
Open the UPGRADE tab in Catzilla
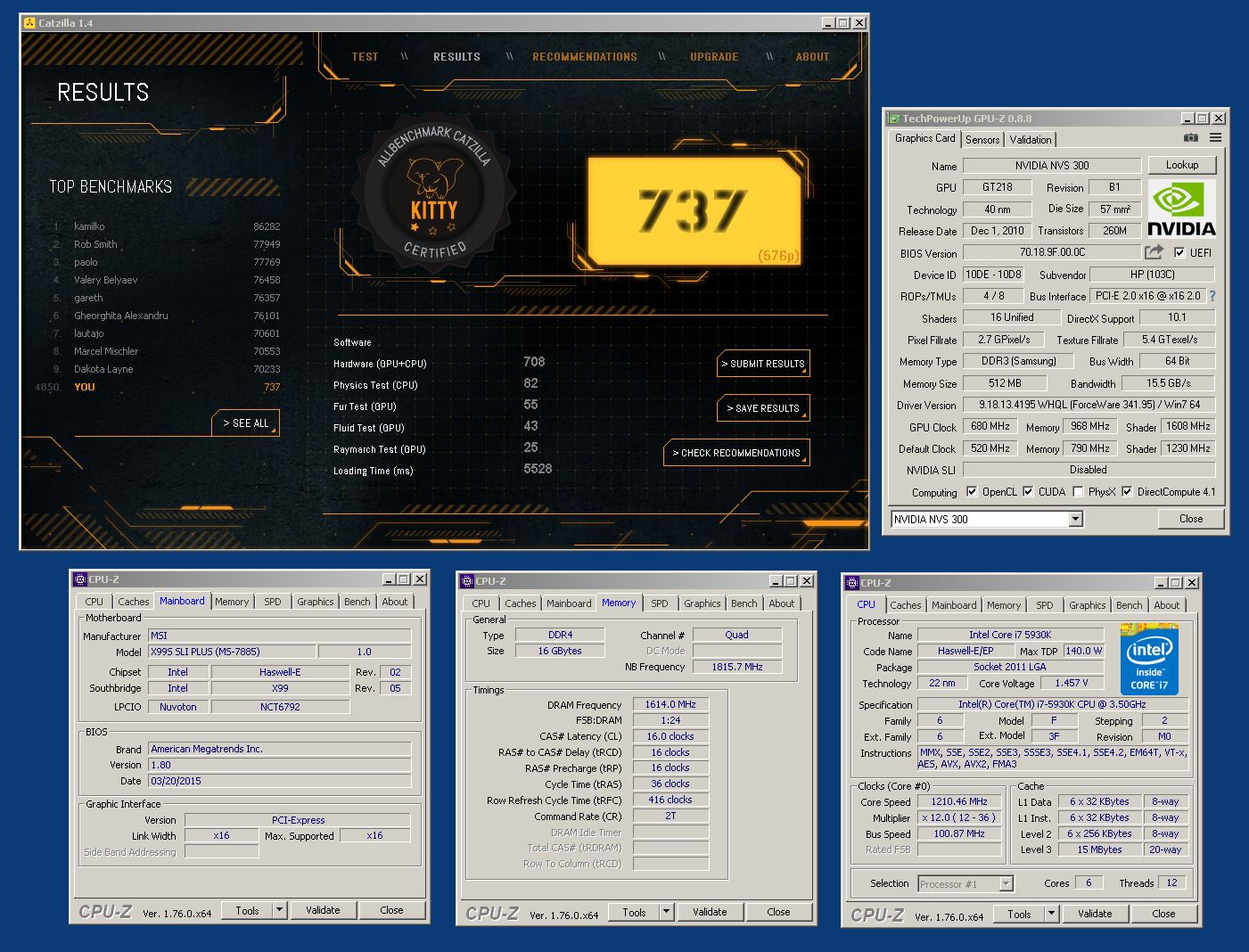pyautogui.click(x=714, y=56)
